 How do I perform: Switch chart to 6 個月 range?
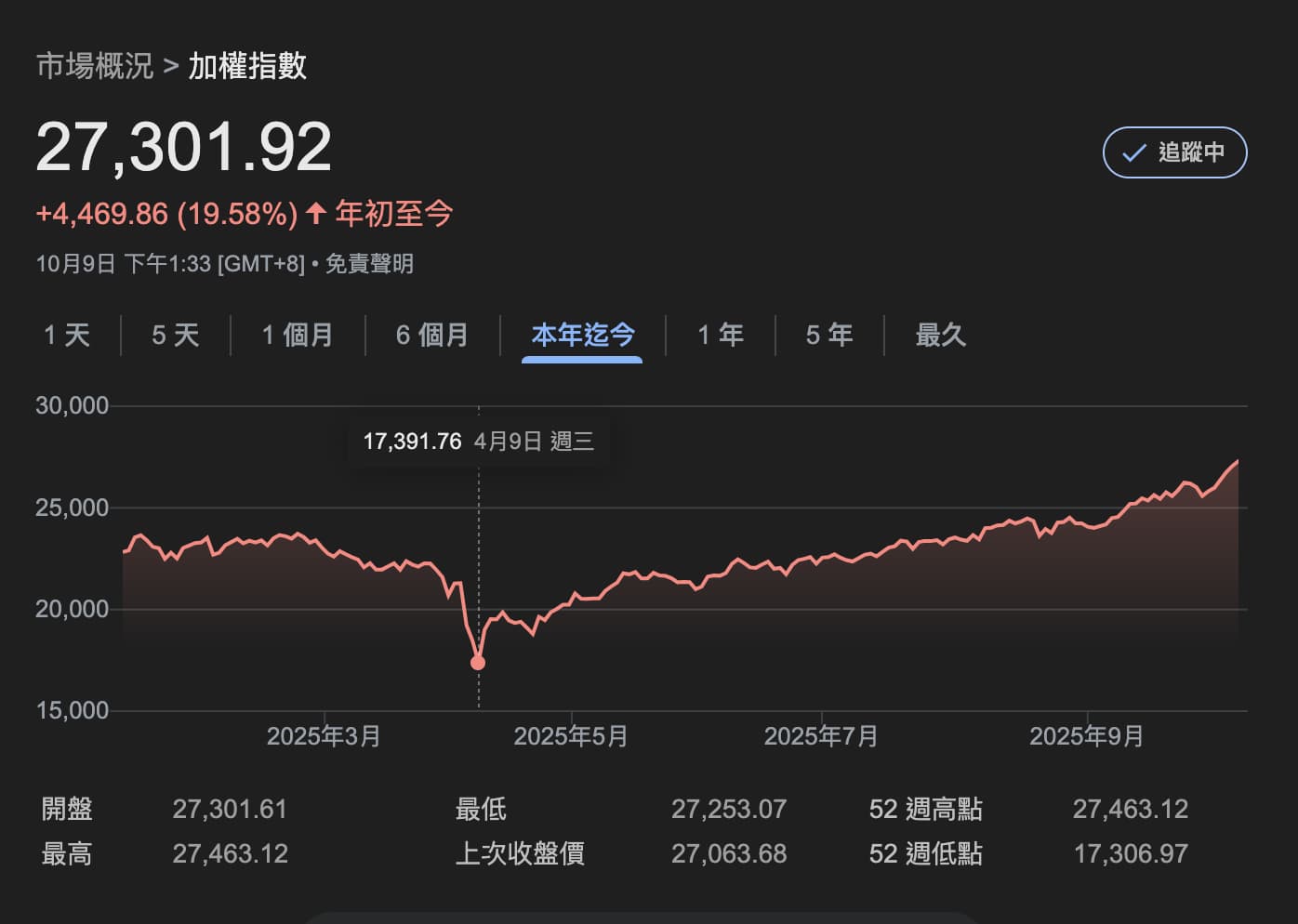coord(432,335)
